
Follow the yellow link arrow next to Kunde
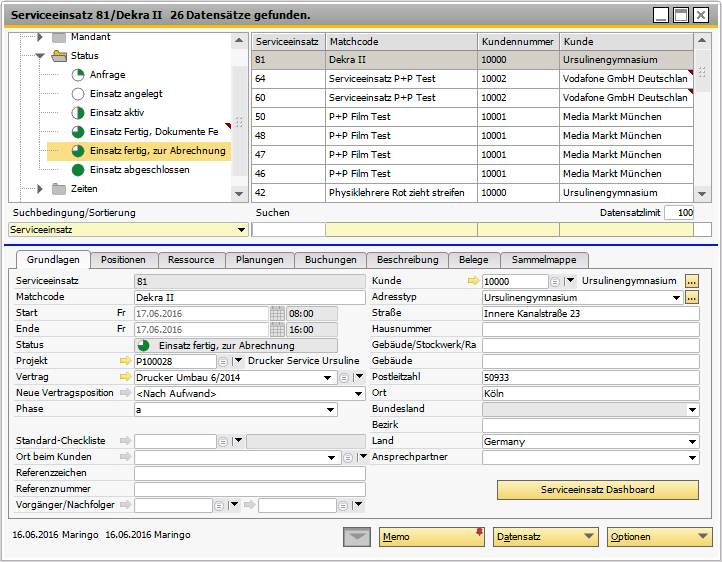473,282
